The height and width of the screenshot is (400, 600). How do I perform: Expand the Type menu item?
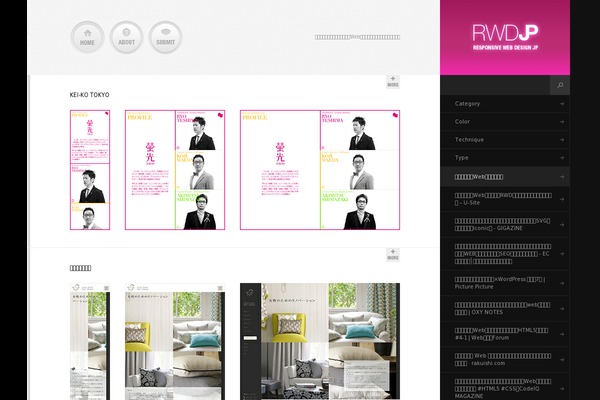[x=505, y=158]
